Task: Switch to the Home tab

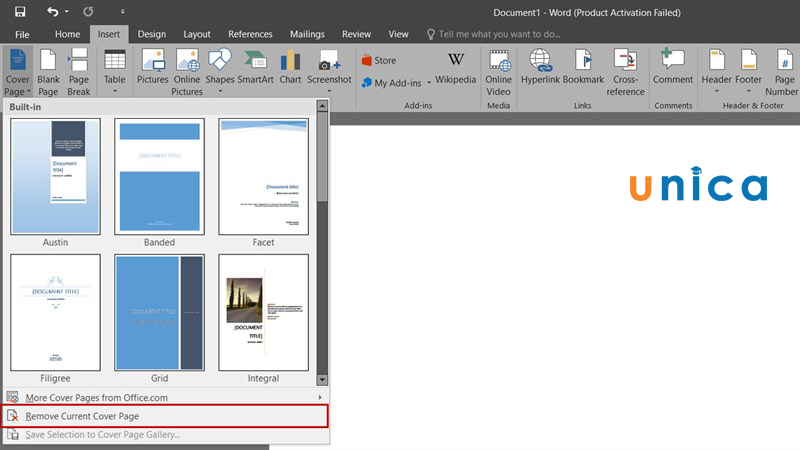Action: (67, 34)
